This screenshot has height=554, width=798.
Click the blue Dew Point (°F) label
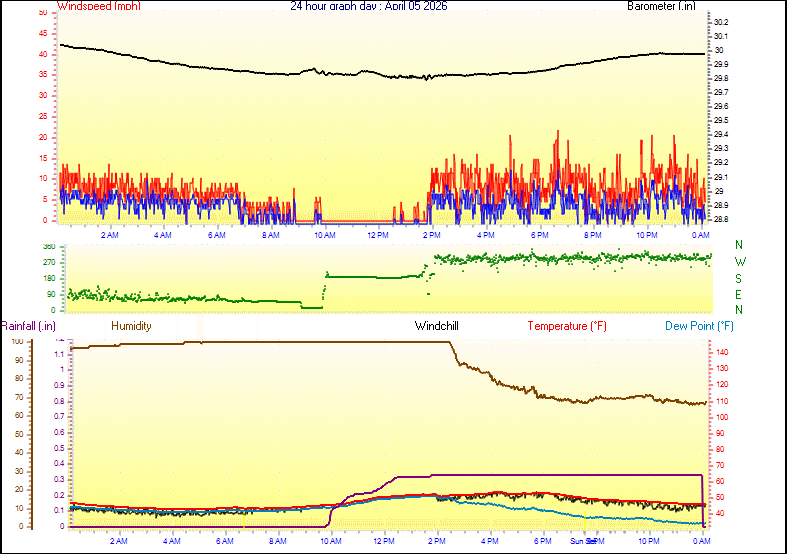click(x=699, y=326)
